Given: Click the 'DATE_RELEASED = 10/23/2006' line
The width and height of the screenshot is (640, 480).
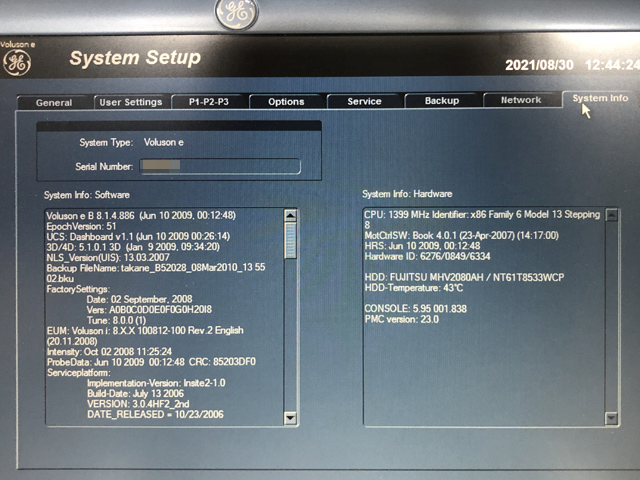Looking at the screenshot, I should [155, 414].
